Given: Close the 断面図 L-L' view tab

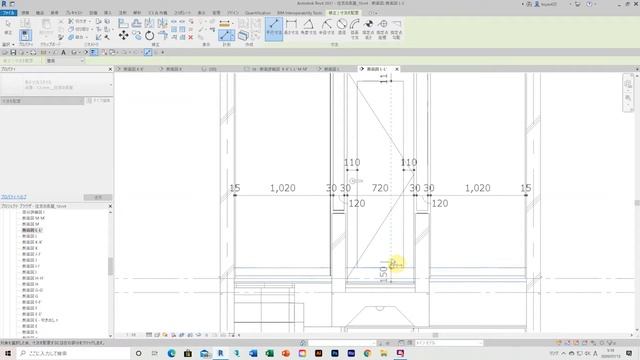Looking at the screenshot, I should [x=397, y=69].
